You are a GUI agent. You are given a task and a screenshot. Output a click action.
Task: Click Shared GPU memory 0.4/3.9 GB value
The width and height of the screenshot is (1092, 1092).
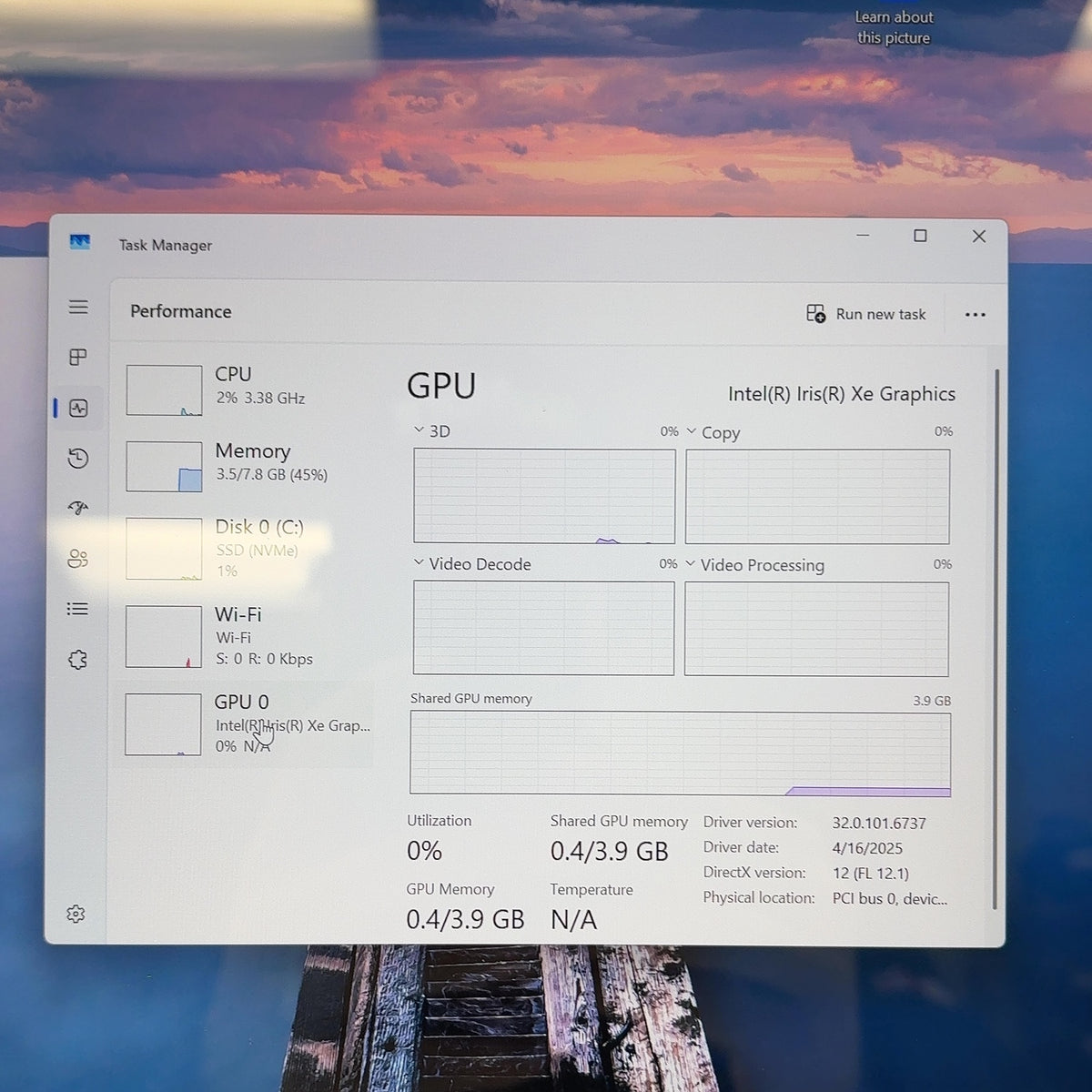click(609, 852)
